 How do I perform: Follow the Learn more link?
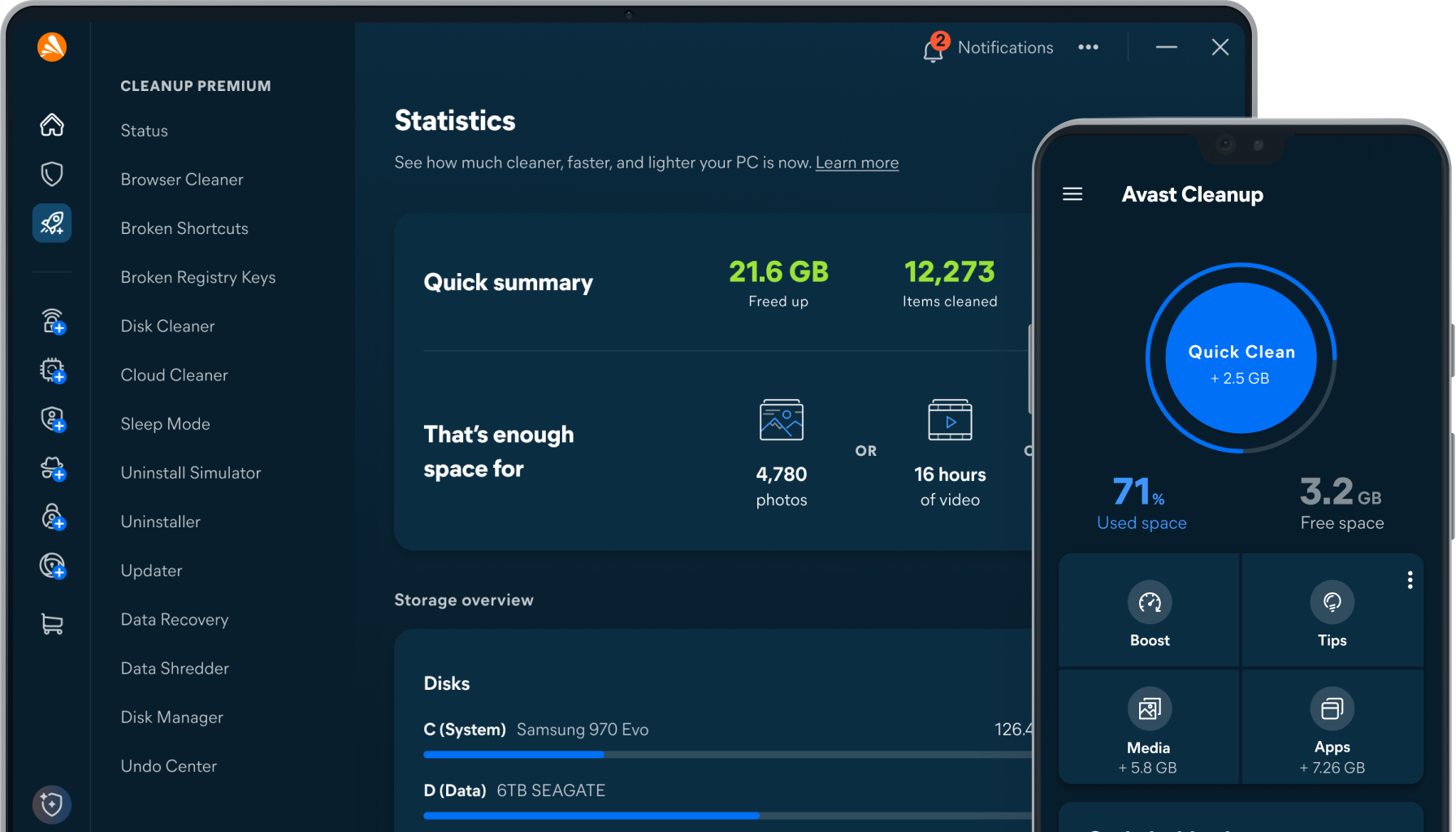click(857, 162)
